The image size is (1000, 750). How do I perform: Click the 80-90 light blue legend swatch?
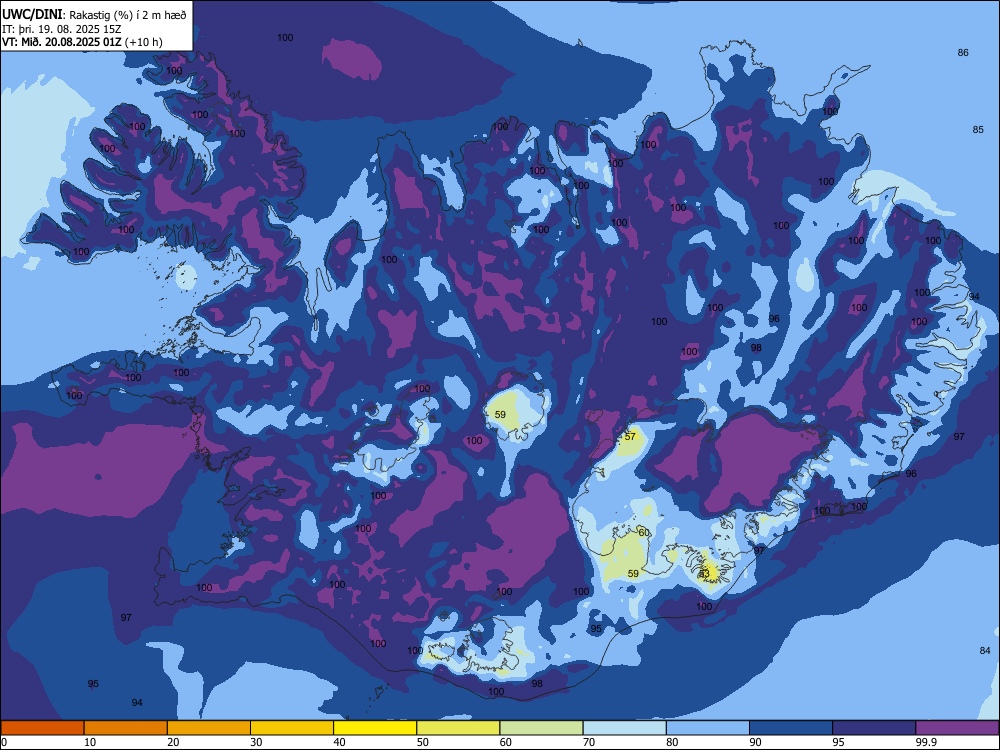tap(708, 728)
